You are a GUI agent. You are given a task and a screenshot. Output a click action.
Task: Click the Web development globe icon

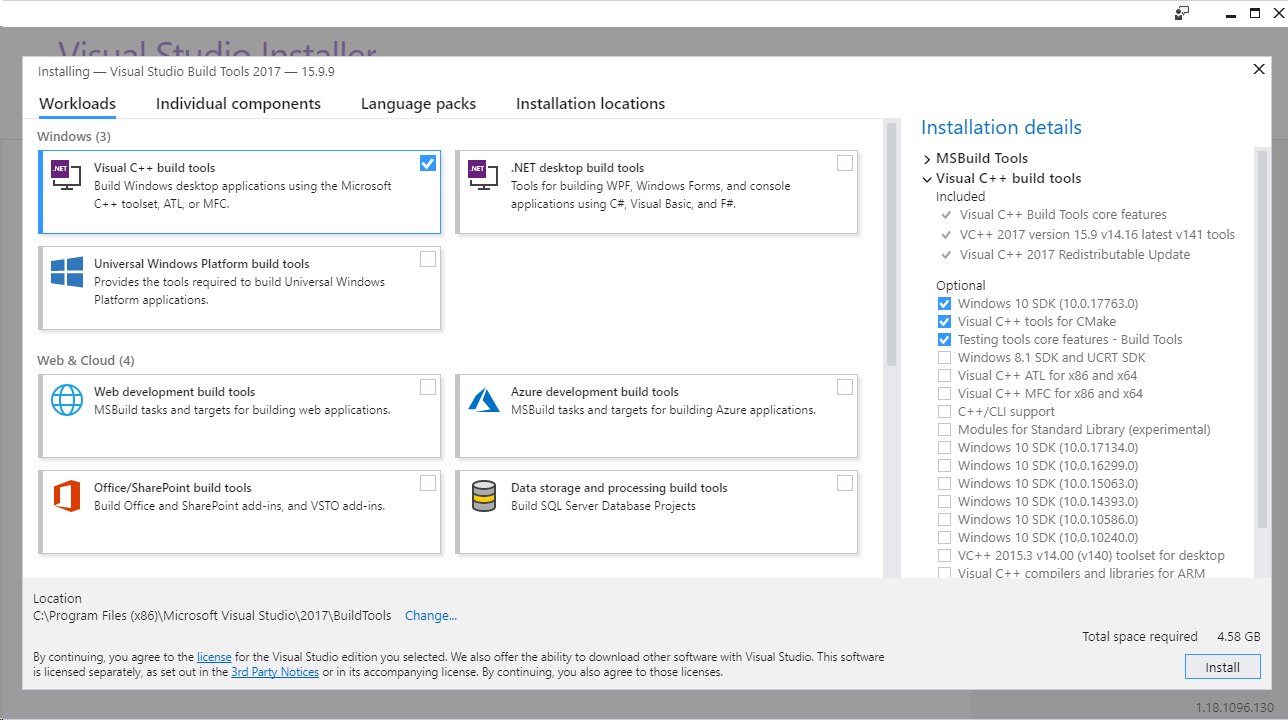66,400
